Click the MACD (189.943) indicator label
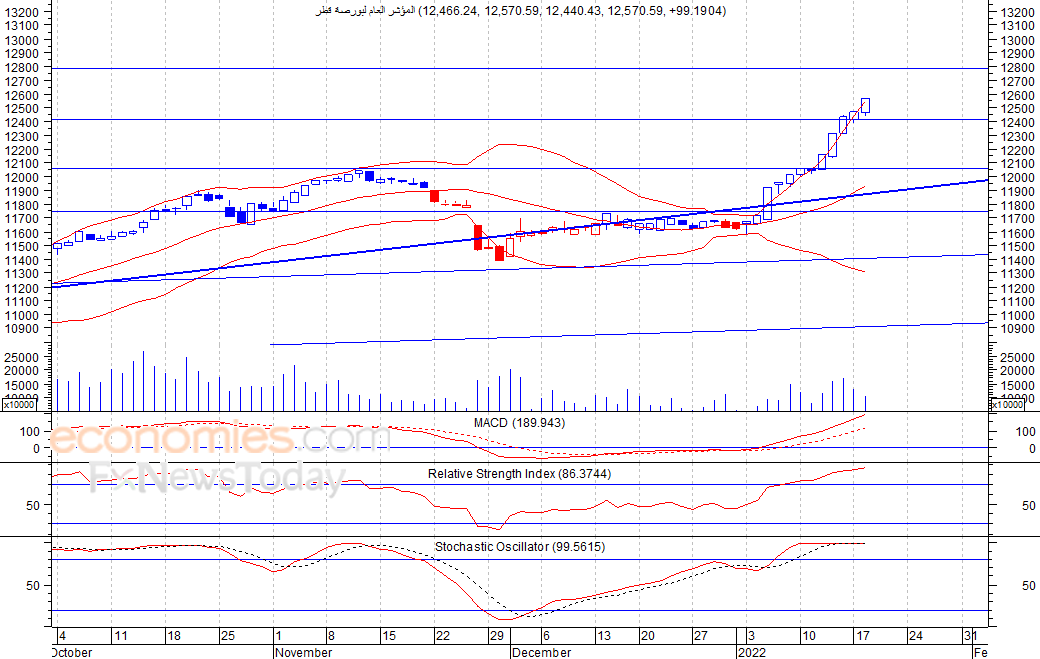 click(519, 423)
